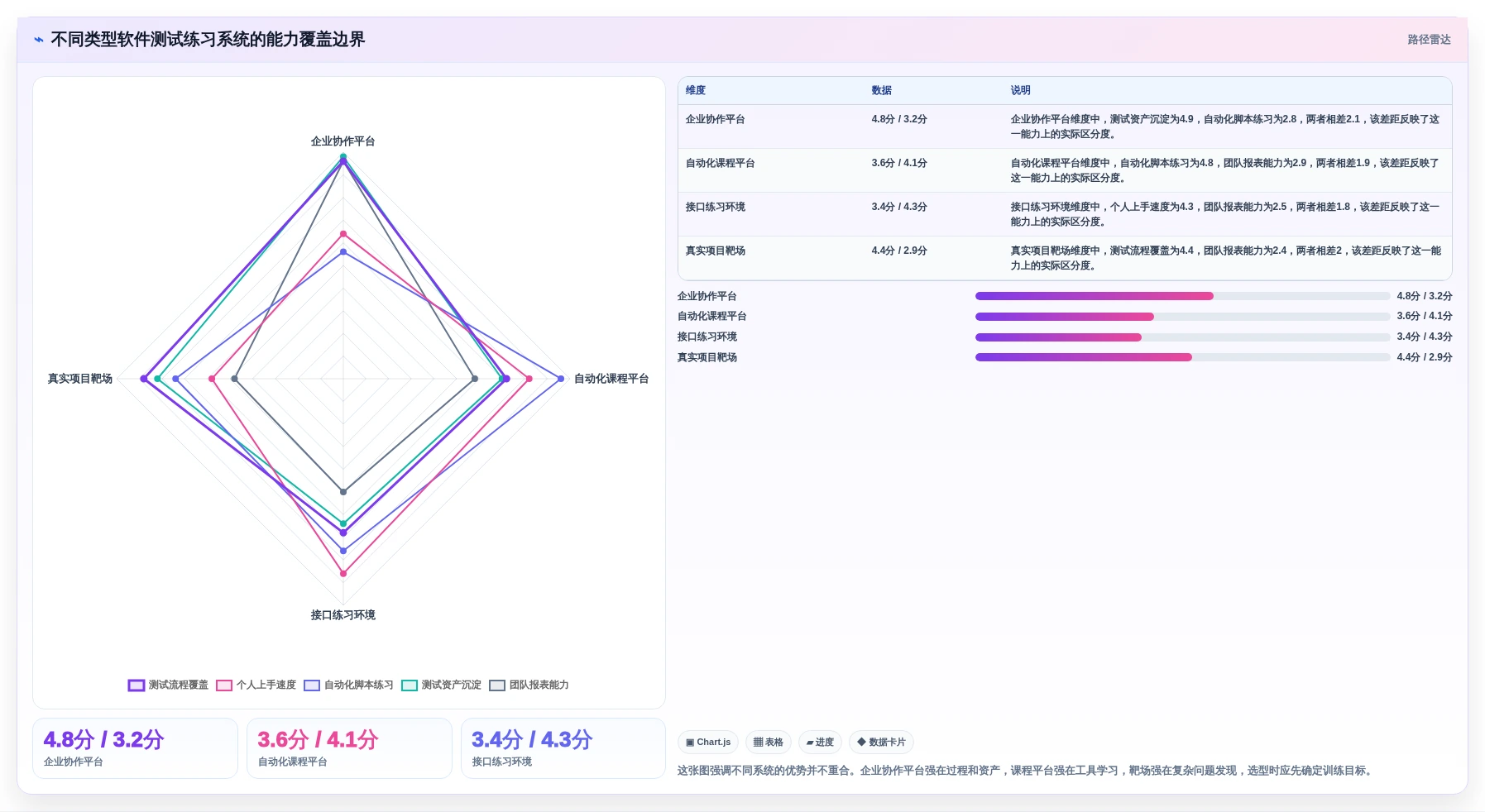Select the 真实项目靶场 table row cell
Viewport: 1485px width, 812px height.
coord(771,258)
